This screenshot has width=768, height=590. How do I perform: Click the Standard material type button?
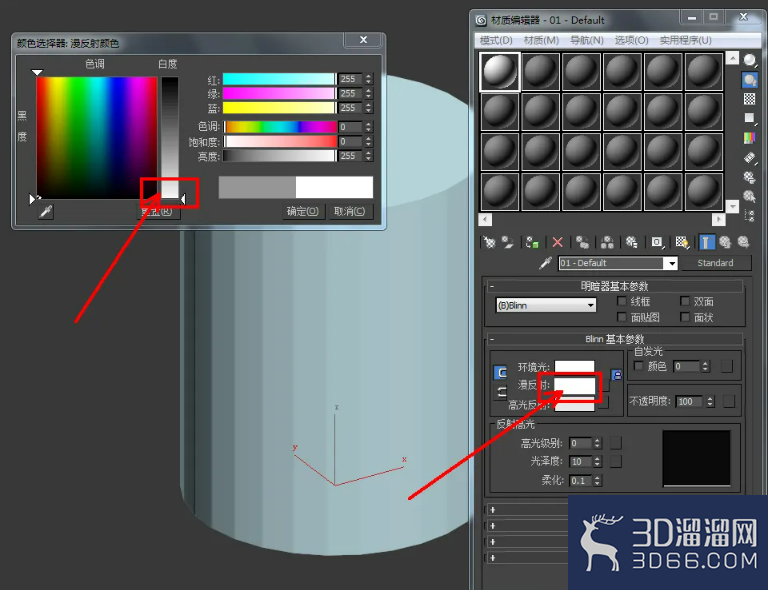tap(715, 263)
